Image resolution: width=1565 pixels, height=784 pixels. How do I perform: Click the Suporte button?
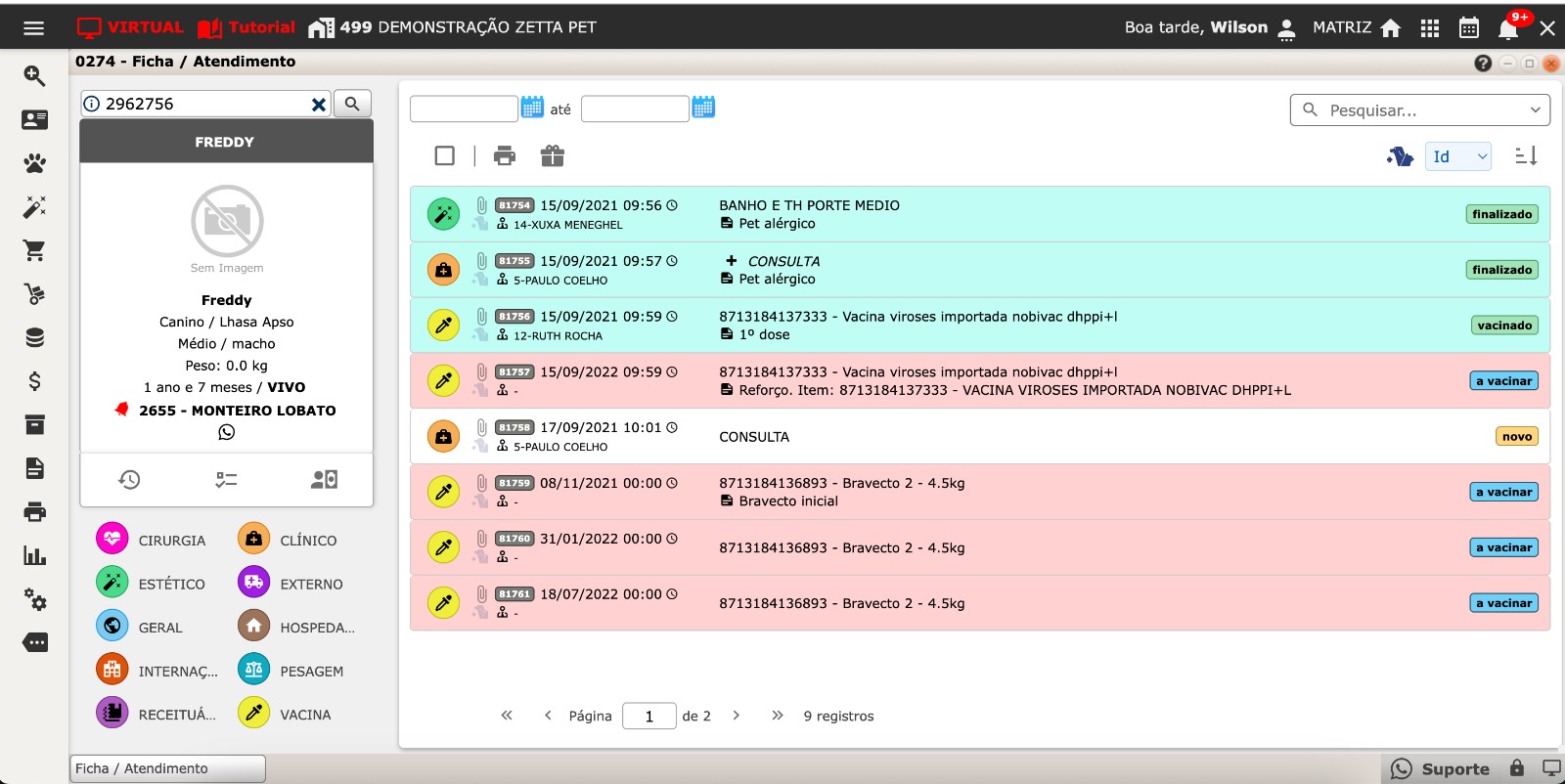coord(1441,768)
